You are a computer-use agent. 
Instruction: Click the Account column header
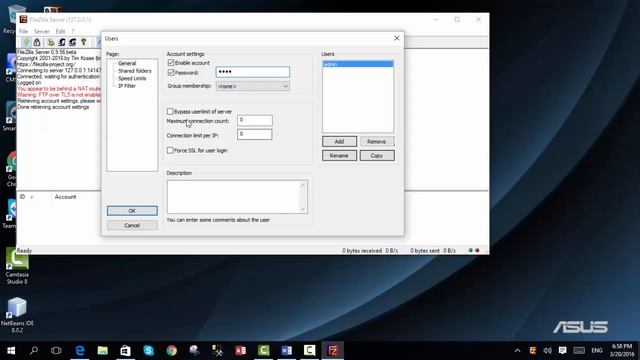(x=65, y=197)
